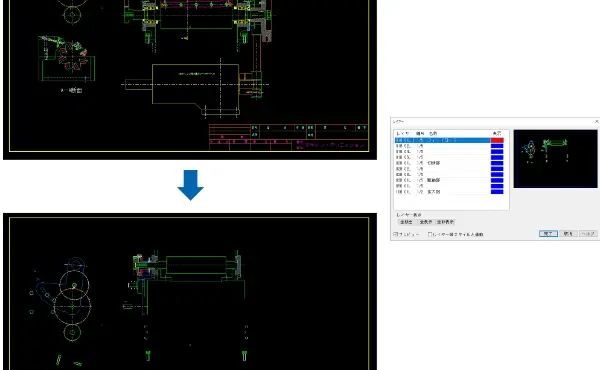This screenshot has height=370, width=600.
Task: Toggle the blue swatch in the 切断部 row
Action: click(497, 163)
